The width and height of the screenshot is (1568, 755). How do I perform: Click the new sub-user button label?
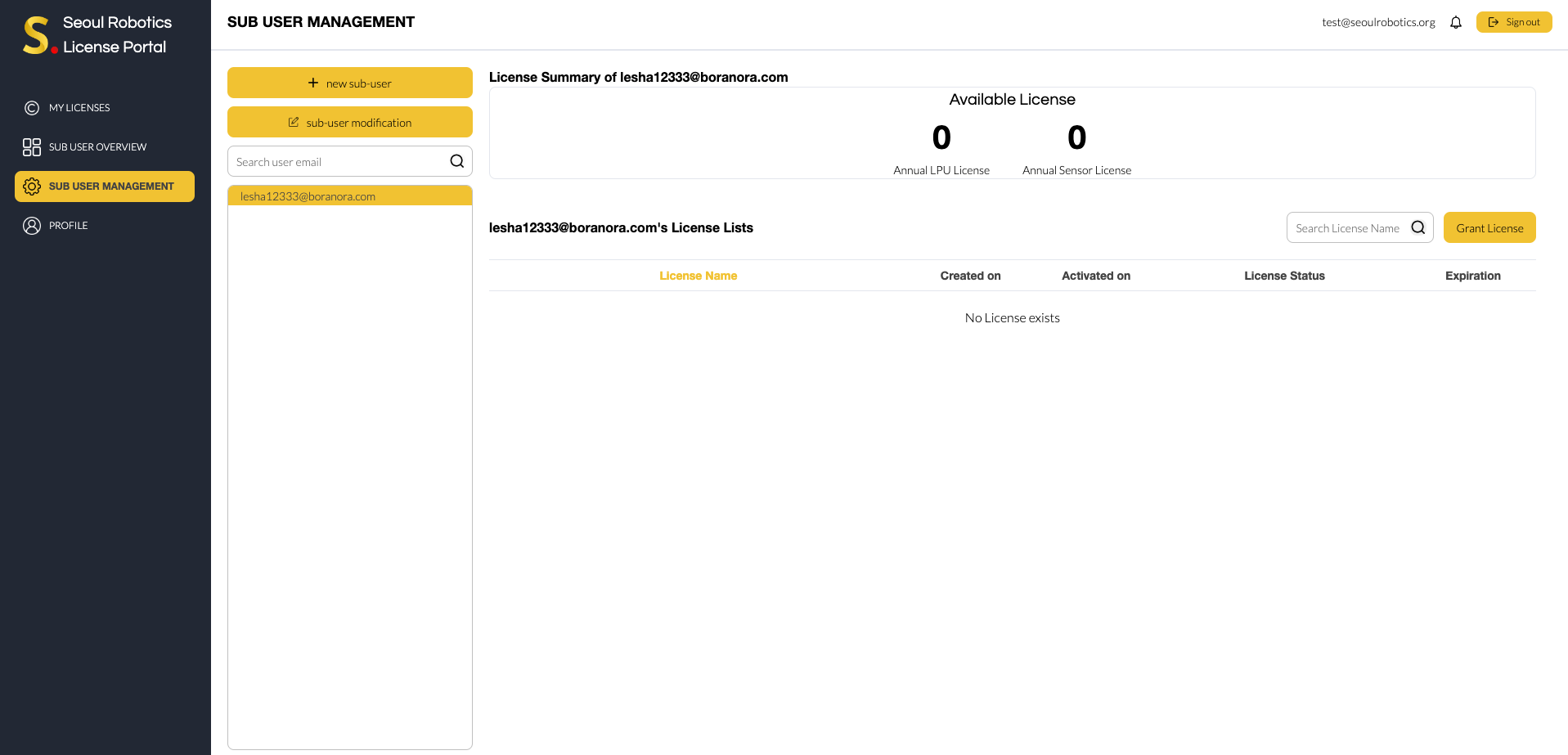(358, 83)
